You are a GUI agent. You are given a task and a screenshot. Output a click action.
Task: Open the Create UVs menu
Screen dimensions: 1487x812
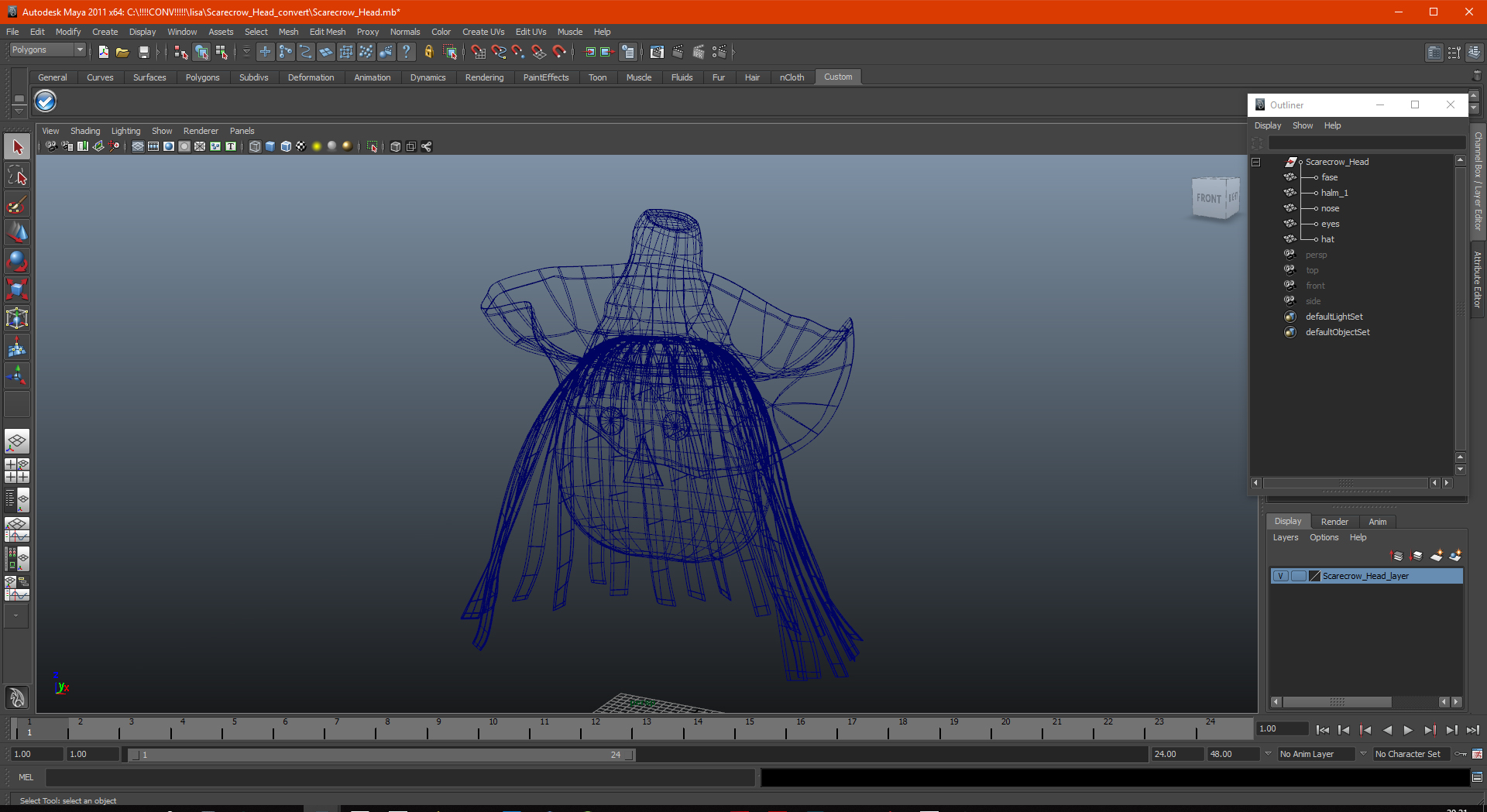(x=483, y=32)
